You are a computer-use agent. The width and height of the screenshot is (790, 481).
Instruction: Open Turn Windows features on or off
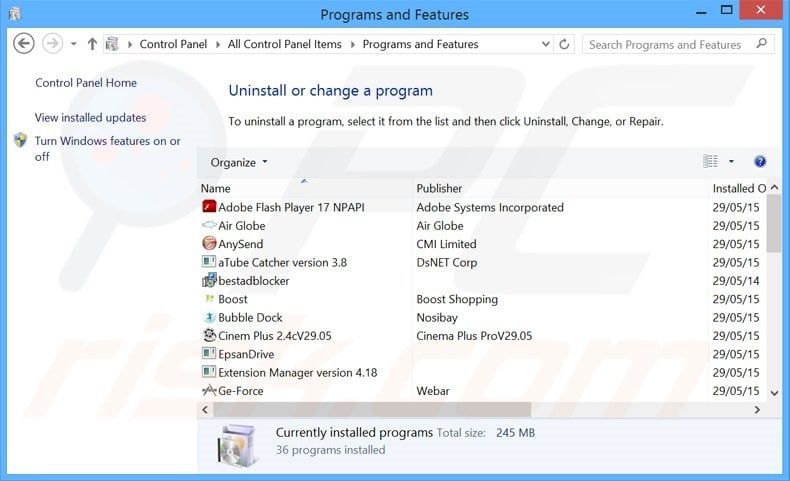pos(107,149)
